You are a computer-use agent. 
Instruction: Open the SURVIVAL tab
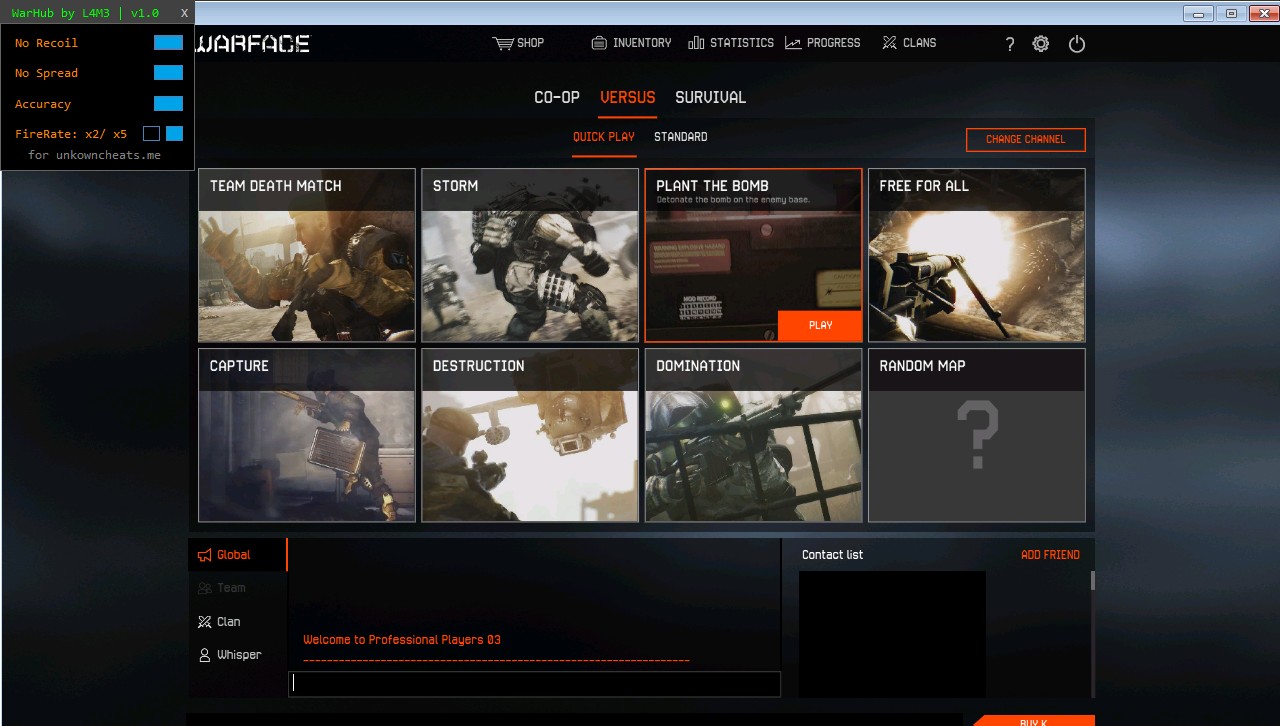711,98
